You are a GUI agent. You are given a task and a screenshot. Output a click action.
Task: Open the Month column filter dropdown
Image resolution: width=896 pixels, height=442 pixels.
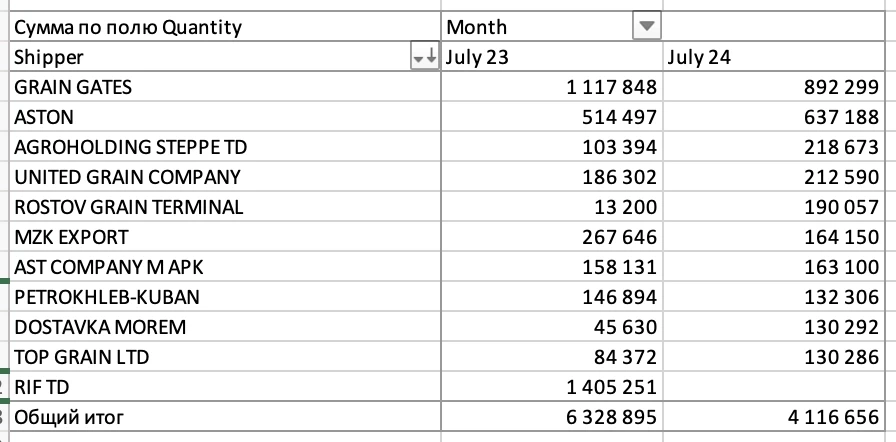[x=647, y=27]
